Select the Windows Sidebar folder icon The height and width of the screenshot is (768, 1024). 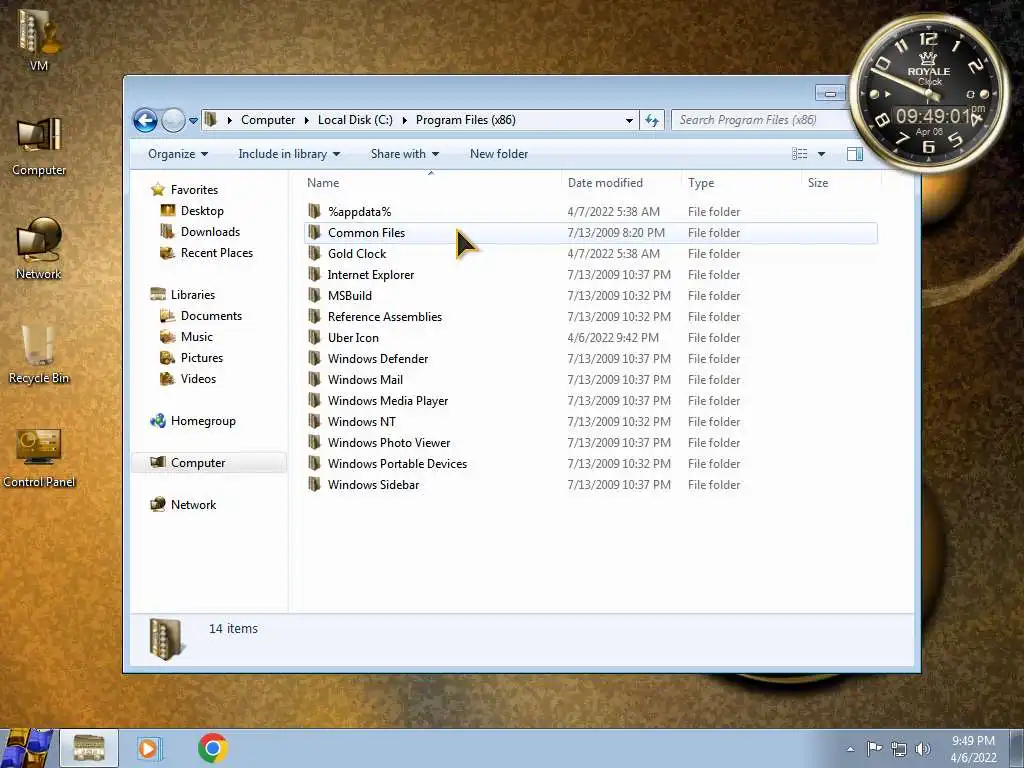314,484
